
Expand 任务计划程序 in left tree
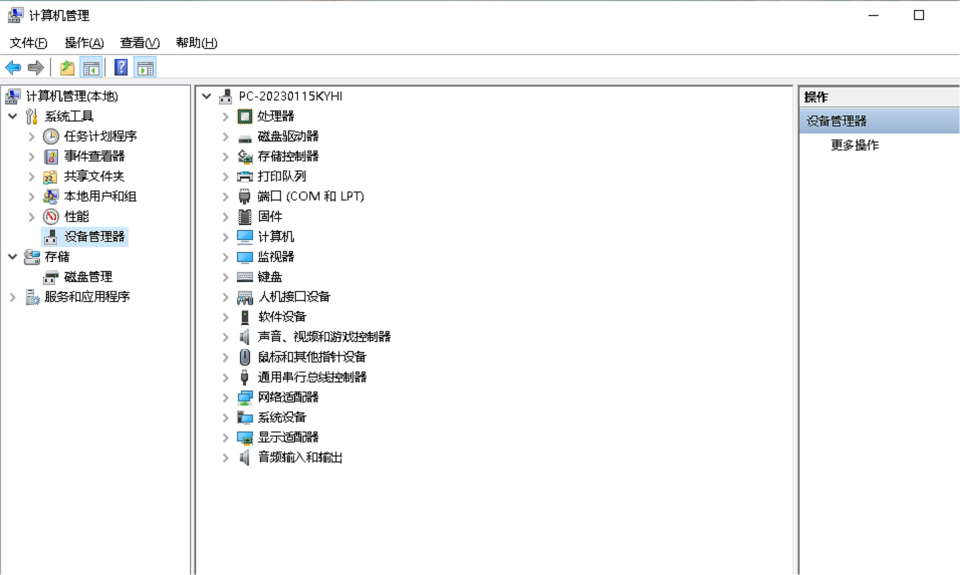click(x=31, y=137)
